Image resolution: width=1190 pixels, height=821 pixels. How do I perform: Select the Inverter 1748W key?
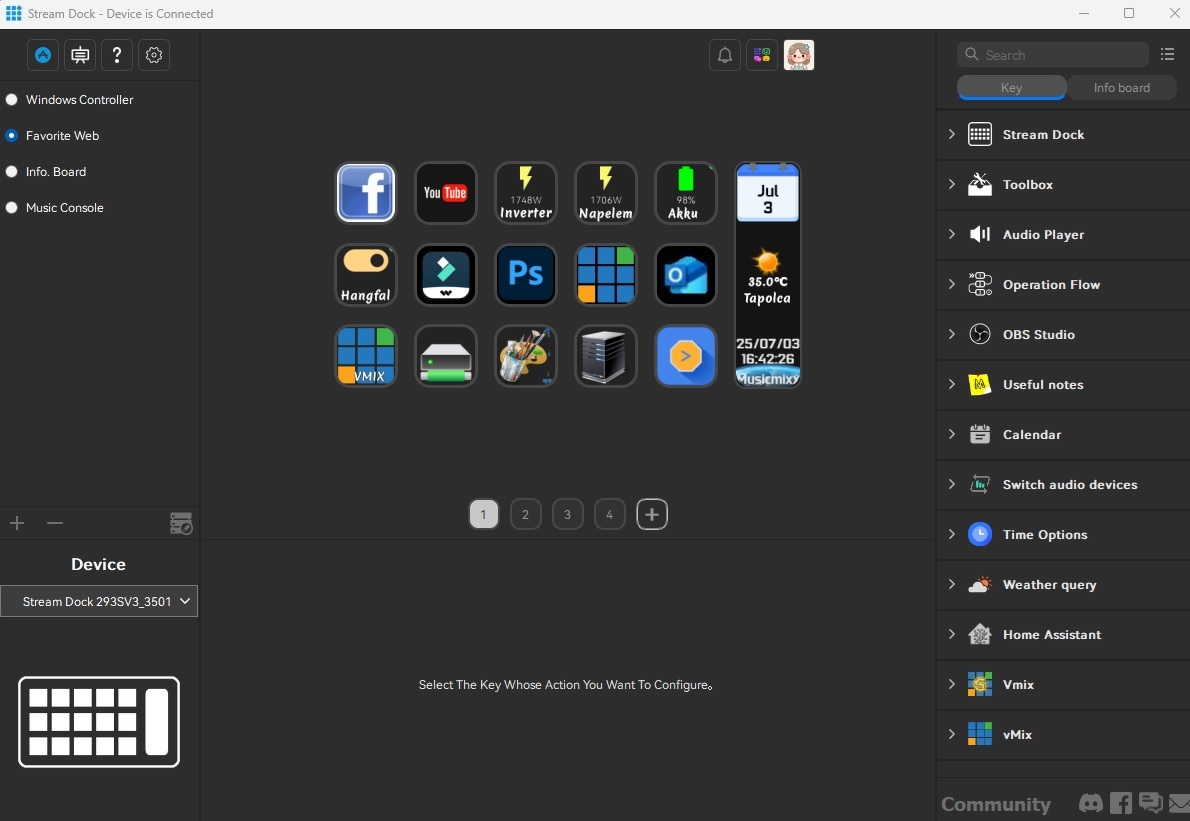point(526,193)
